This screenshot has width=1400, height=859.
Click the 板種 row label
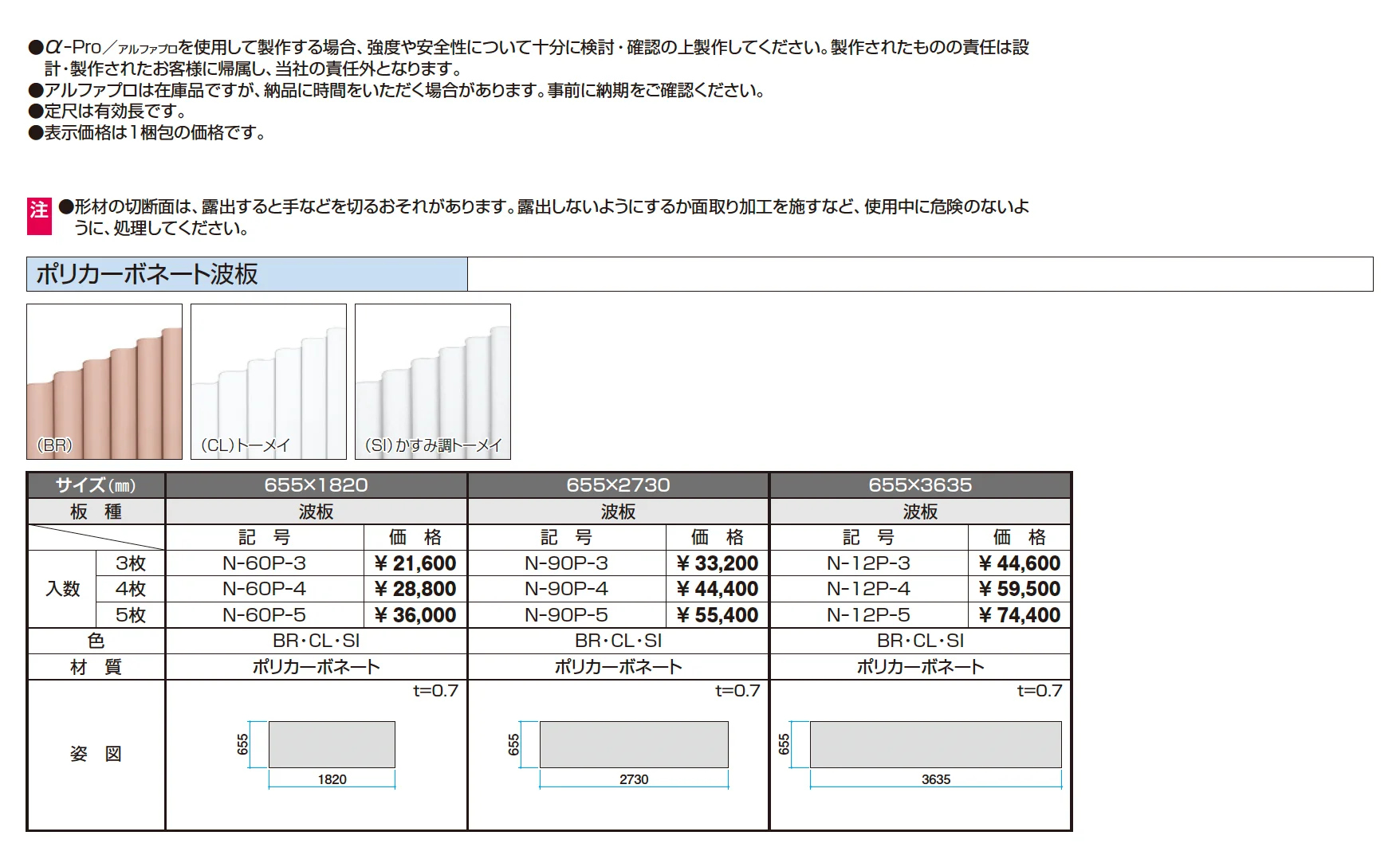point(96,512)
